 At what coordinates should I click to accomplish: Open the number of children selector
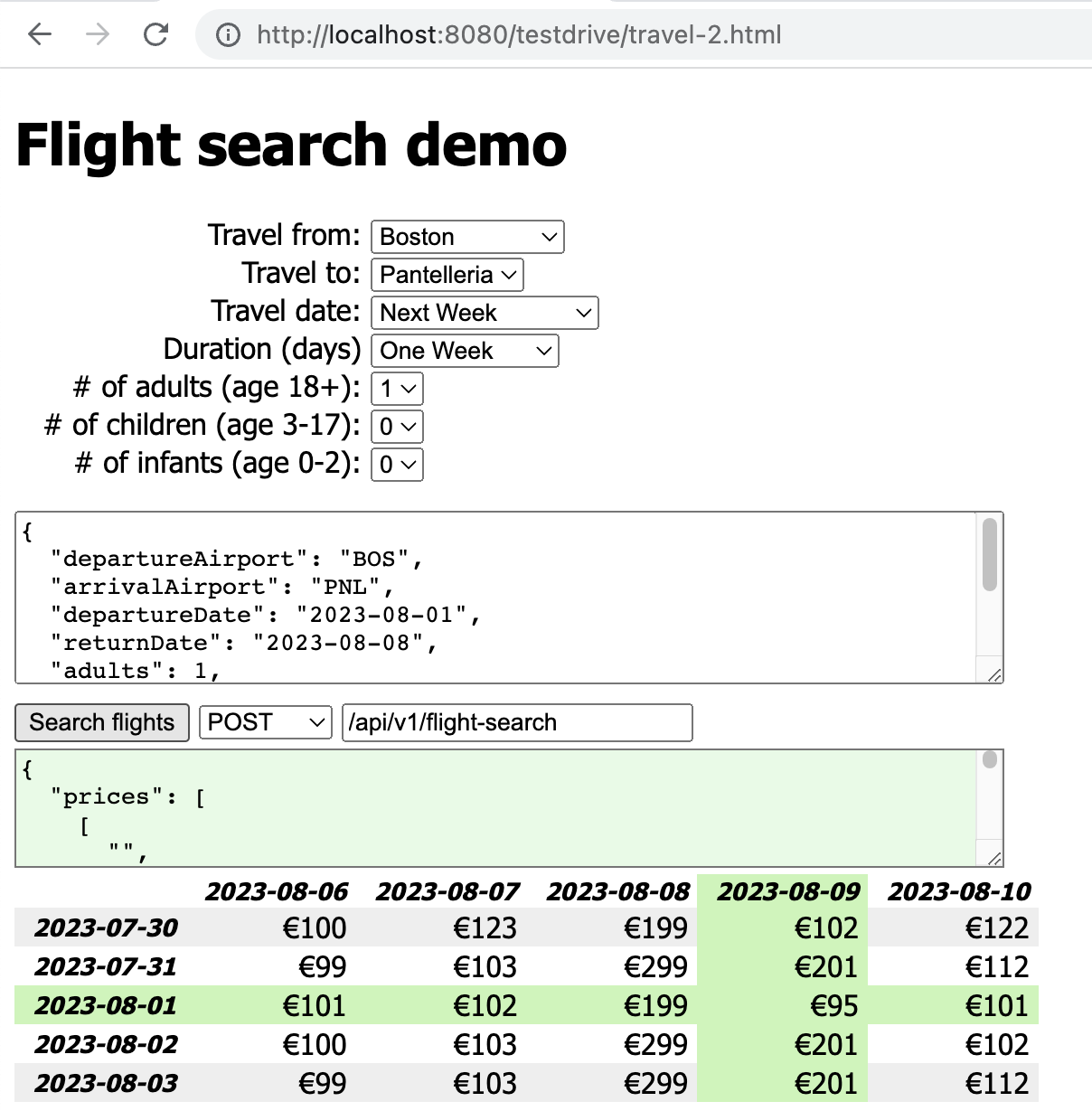pyautogui.click(x=396, y=426)
